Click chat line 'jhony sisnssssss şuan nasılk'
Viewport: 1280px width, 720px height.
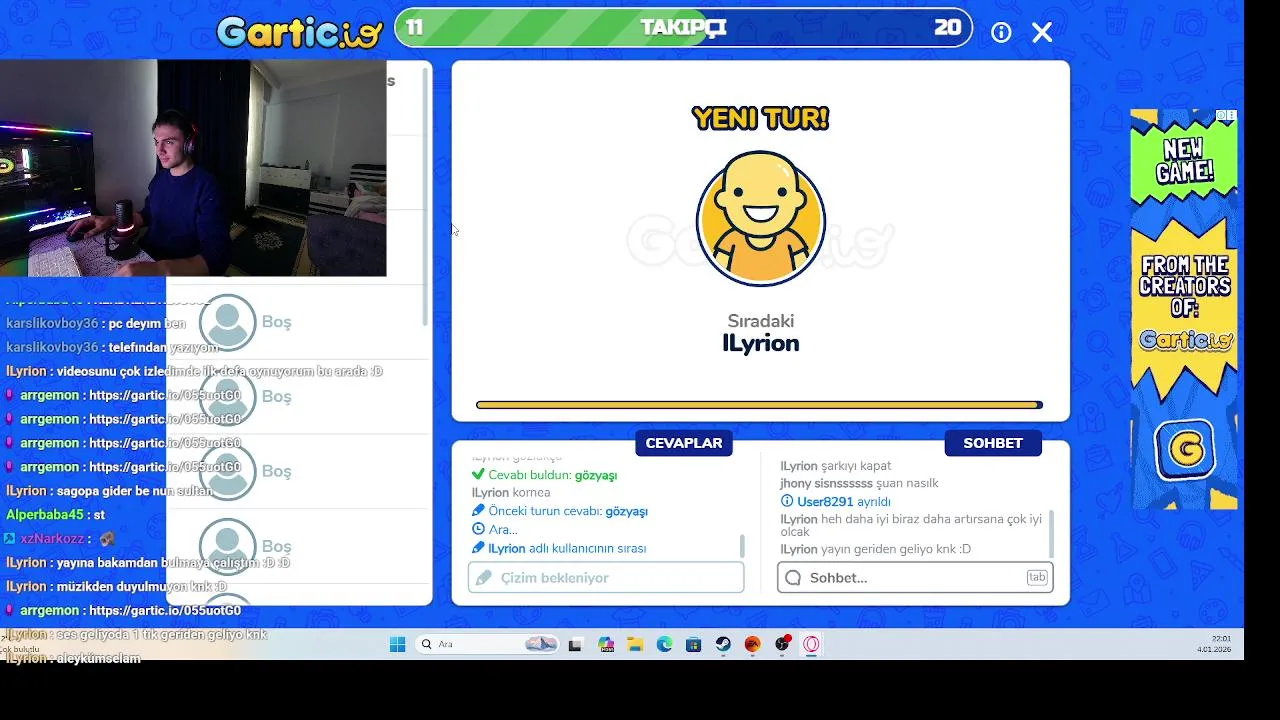[859, 483]
